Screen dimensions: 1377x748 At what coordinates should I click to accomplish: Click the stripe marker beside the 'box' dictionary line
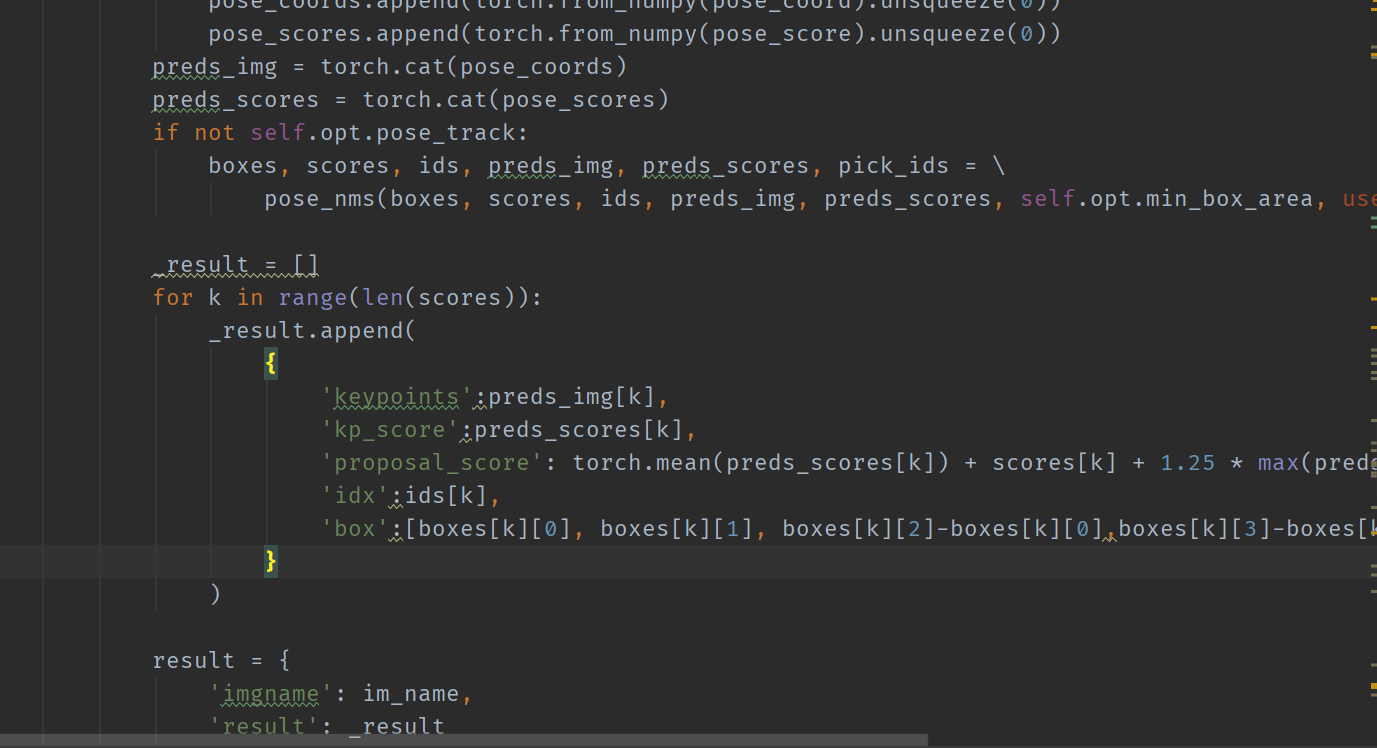(1372, 528)
